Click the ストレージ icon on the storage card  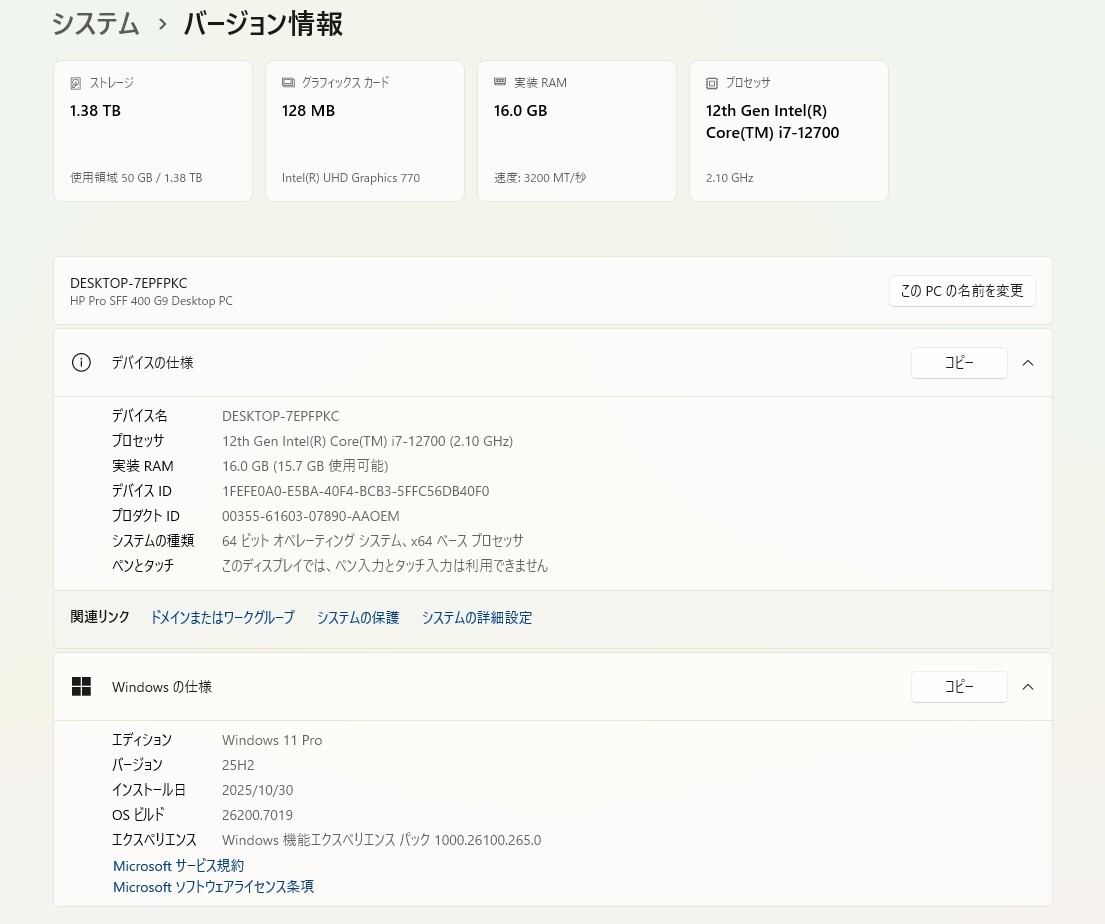(x=76, y=82)
